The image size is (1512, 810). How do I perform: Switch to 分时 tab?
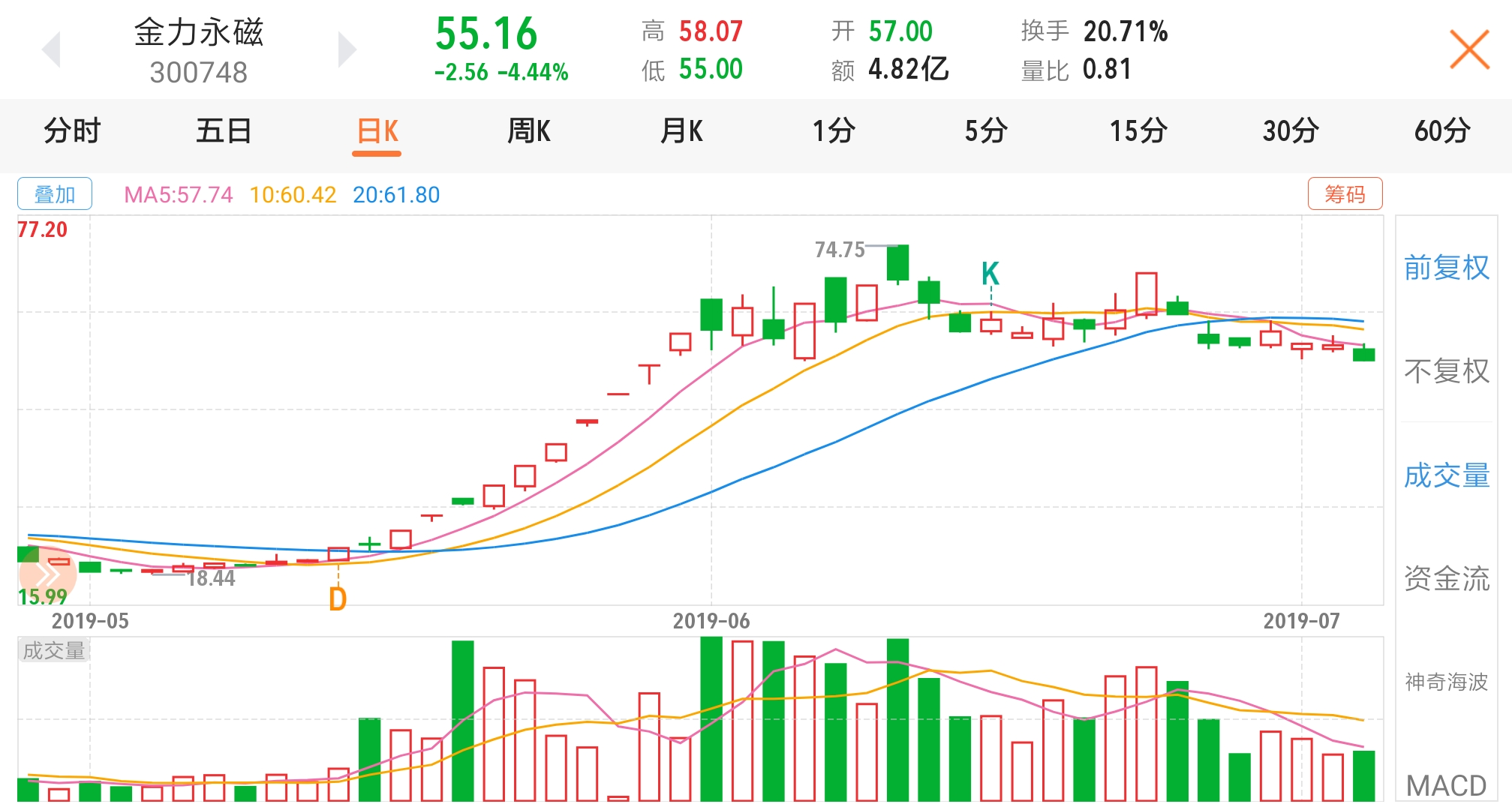click(72, 131)
